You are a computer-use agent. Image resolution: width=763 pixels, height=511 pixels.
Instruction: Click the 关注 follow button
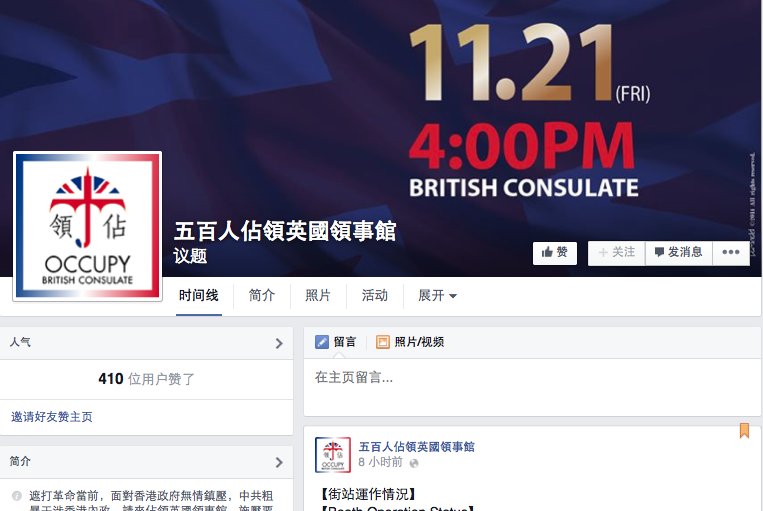617,253
